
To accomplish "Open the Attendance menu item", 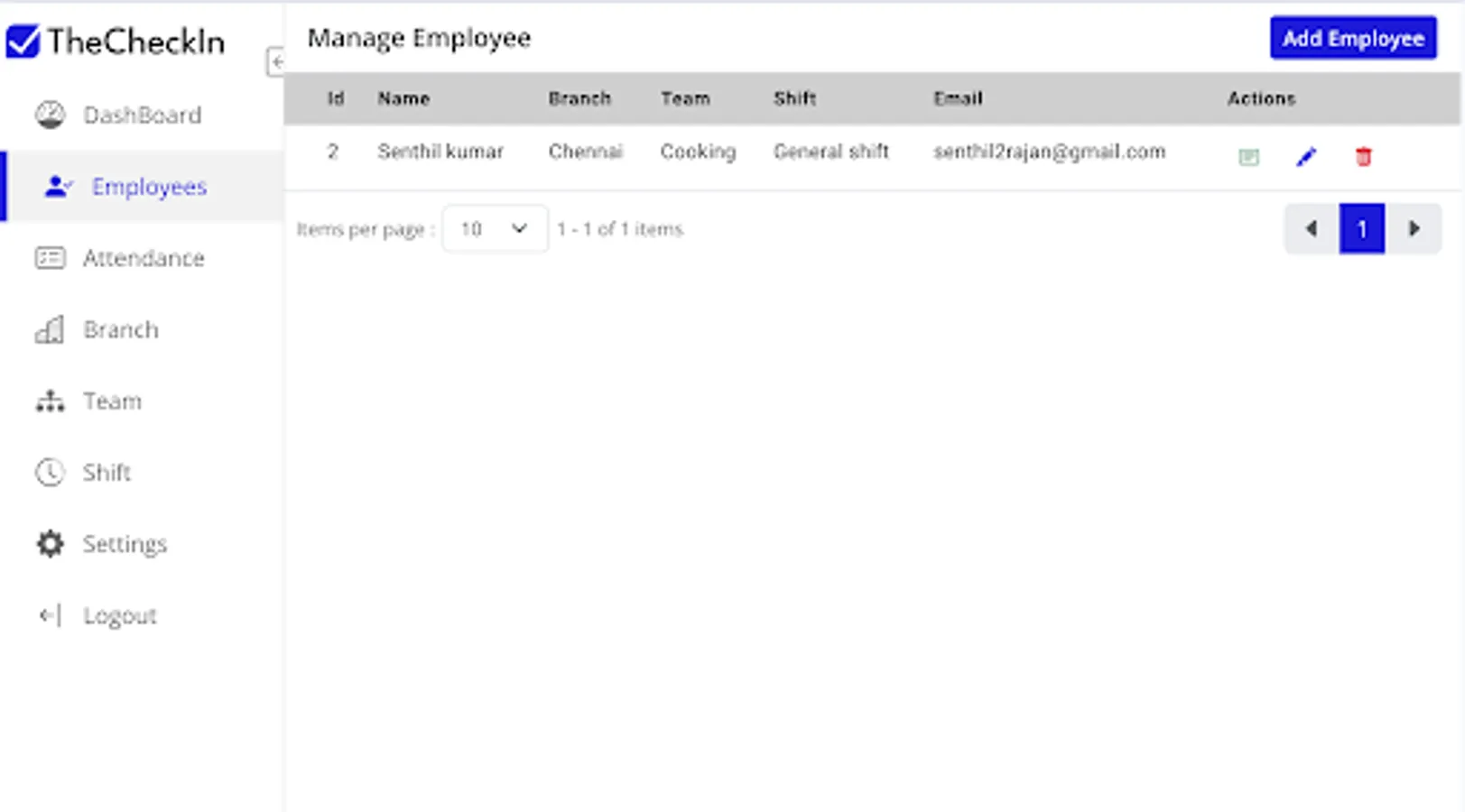I will tap(144, 258).
